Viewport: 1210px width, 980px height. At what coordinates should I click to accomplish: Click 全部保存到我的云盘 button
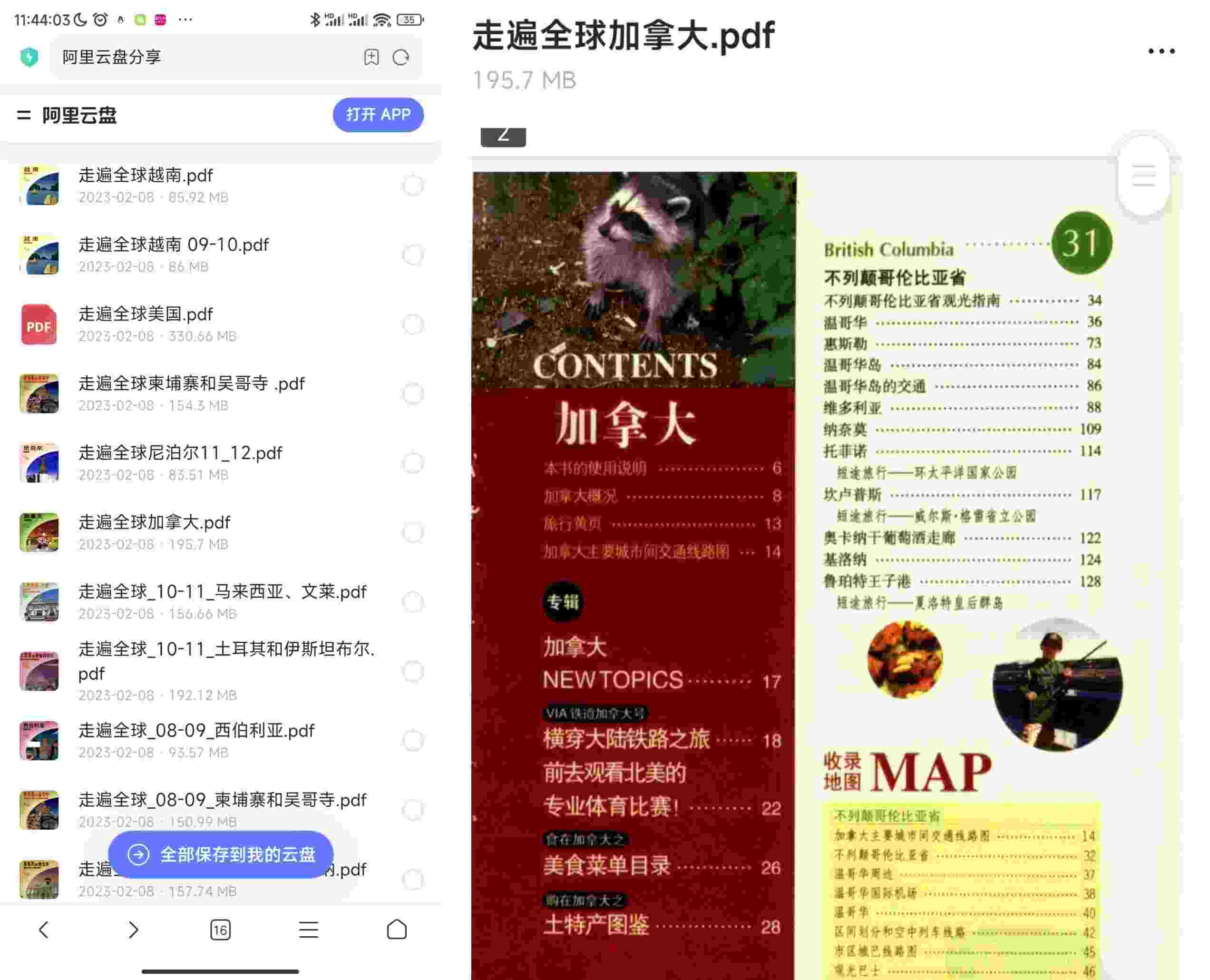(x=221, y=854)
